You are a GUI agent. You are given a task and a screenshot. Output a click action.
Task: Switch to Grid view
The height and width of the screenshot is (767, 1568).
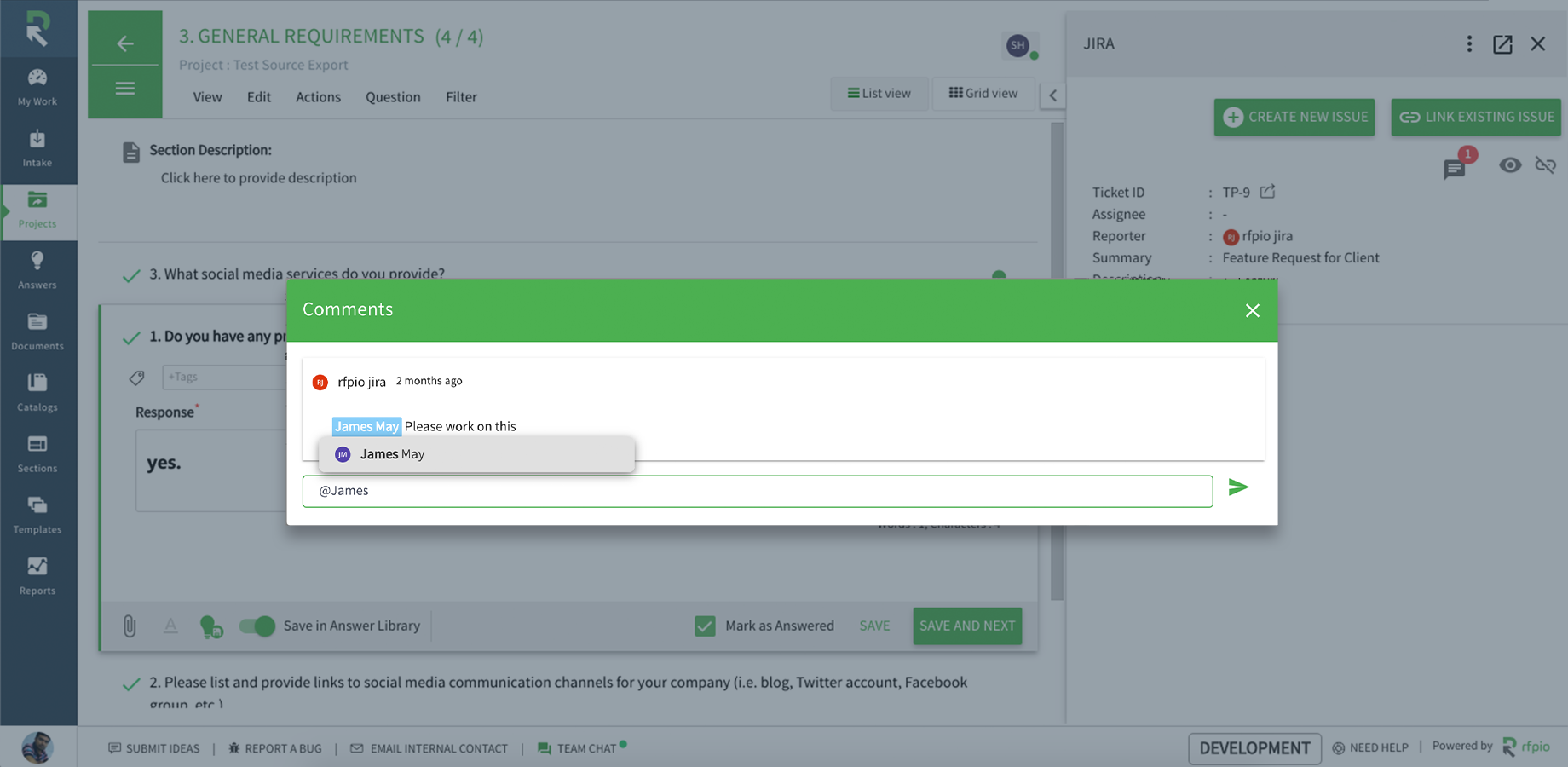pos(983,94)
